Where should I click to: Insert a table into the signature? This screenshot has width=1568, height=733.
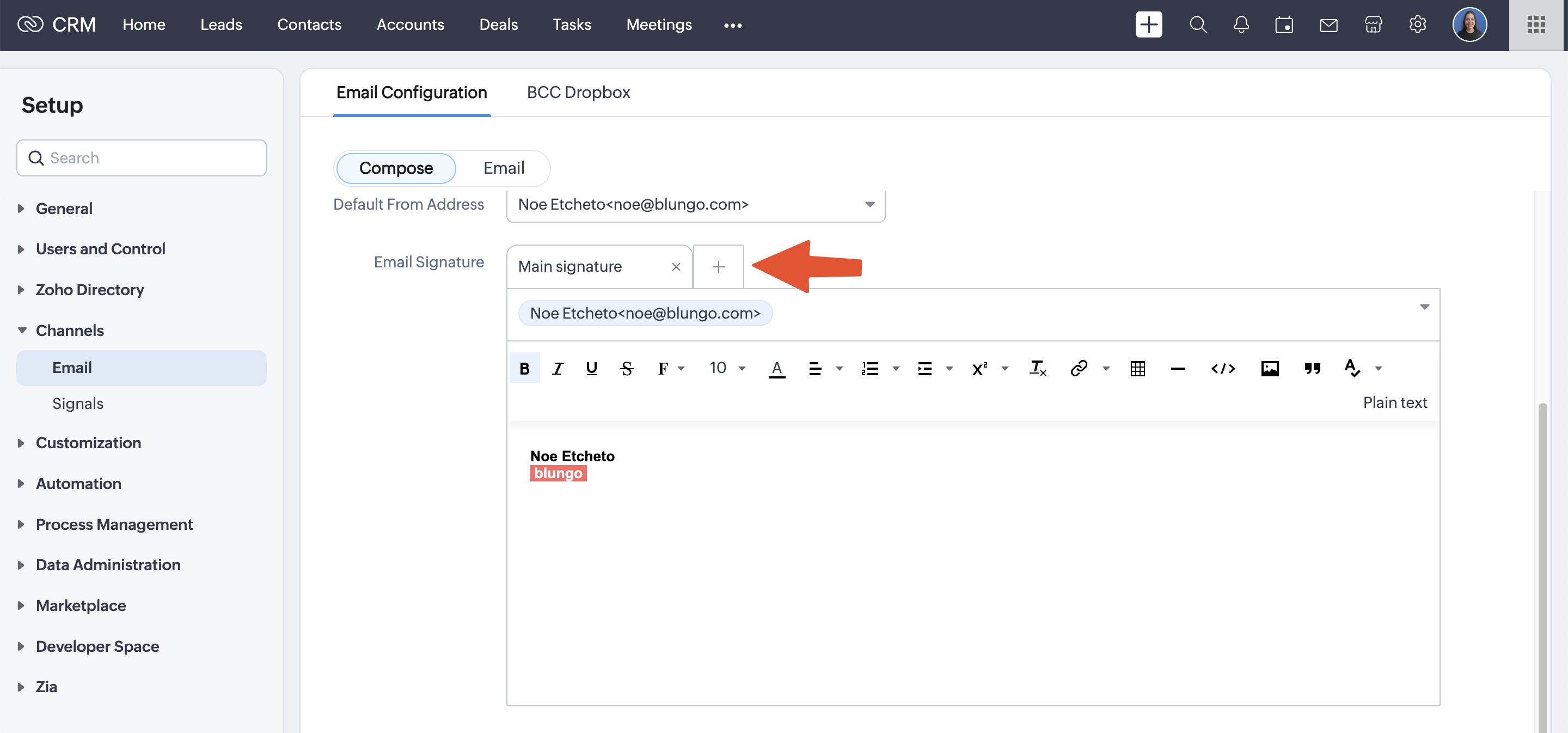(x=1137, y=368)
